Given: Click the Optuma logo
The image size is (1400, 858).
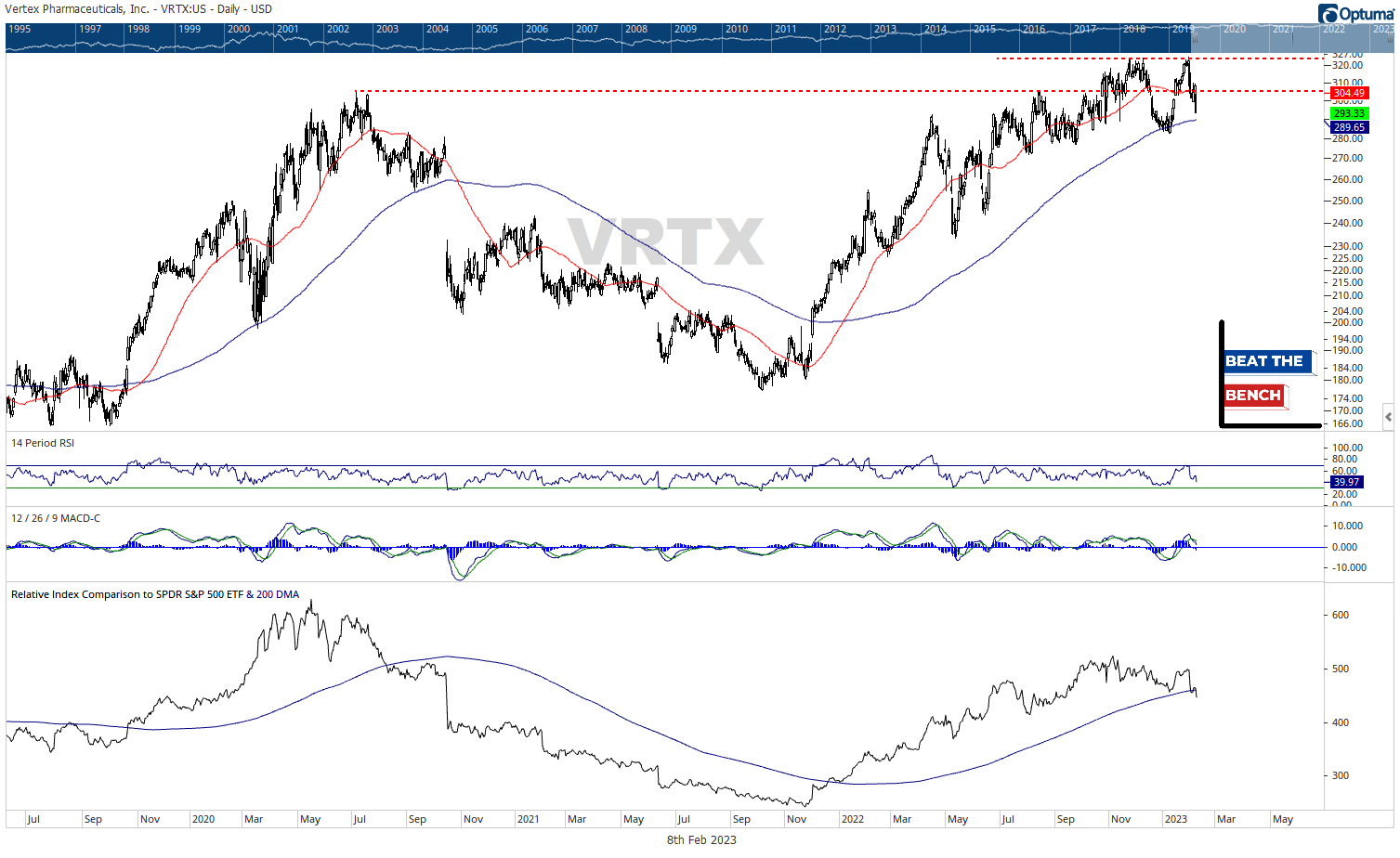Looking at the screenshot, I should (1357, 13).
